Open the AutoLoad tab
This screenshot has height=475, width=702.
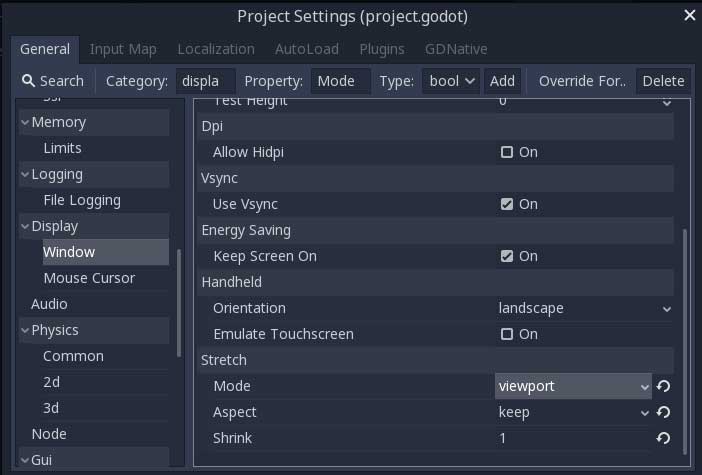click(x=307, y=48)
